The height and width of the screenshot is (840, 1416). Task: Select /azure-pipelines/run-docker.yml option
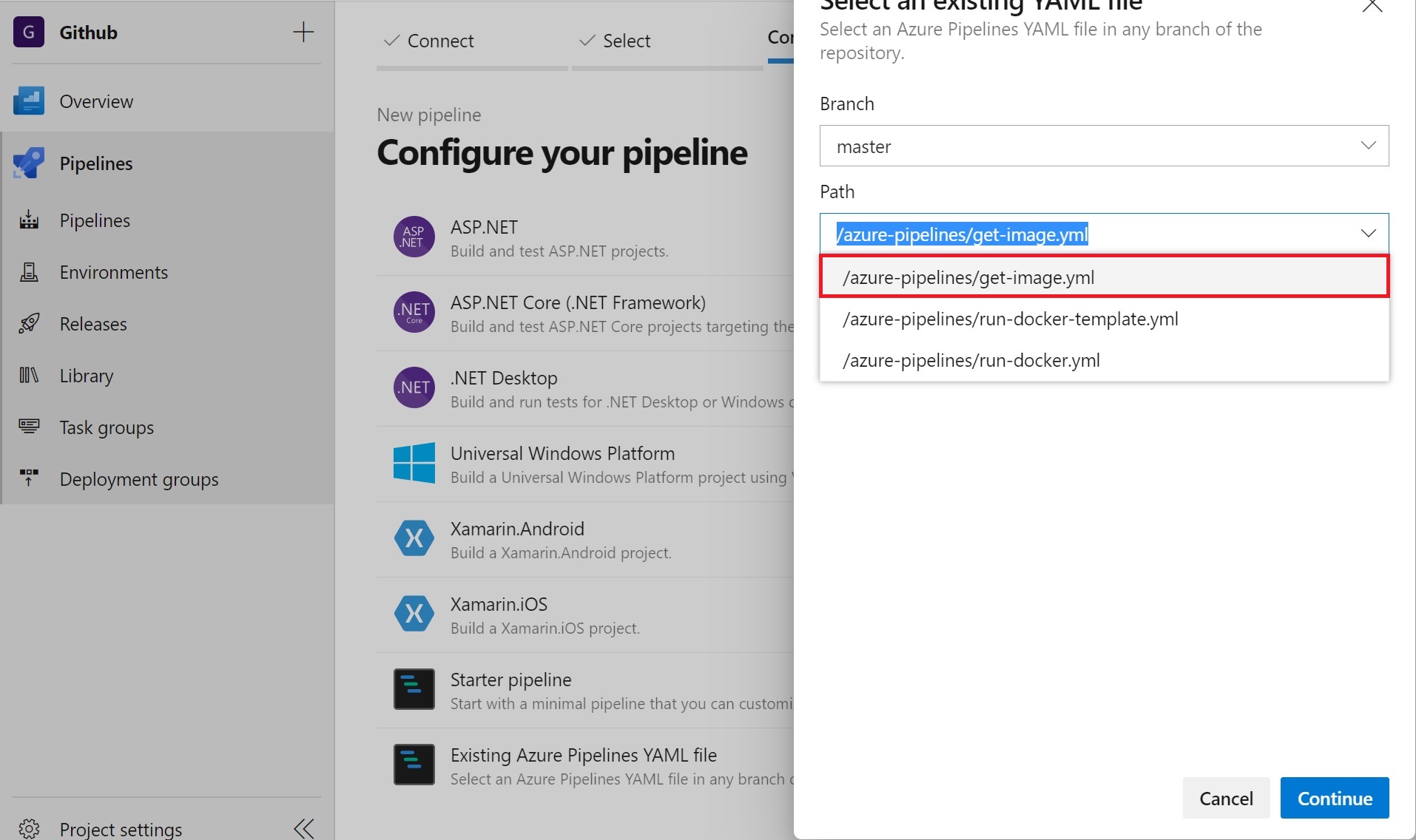click(1104, 360)
